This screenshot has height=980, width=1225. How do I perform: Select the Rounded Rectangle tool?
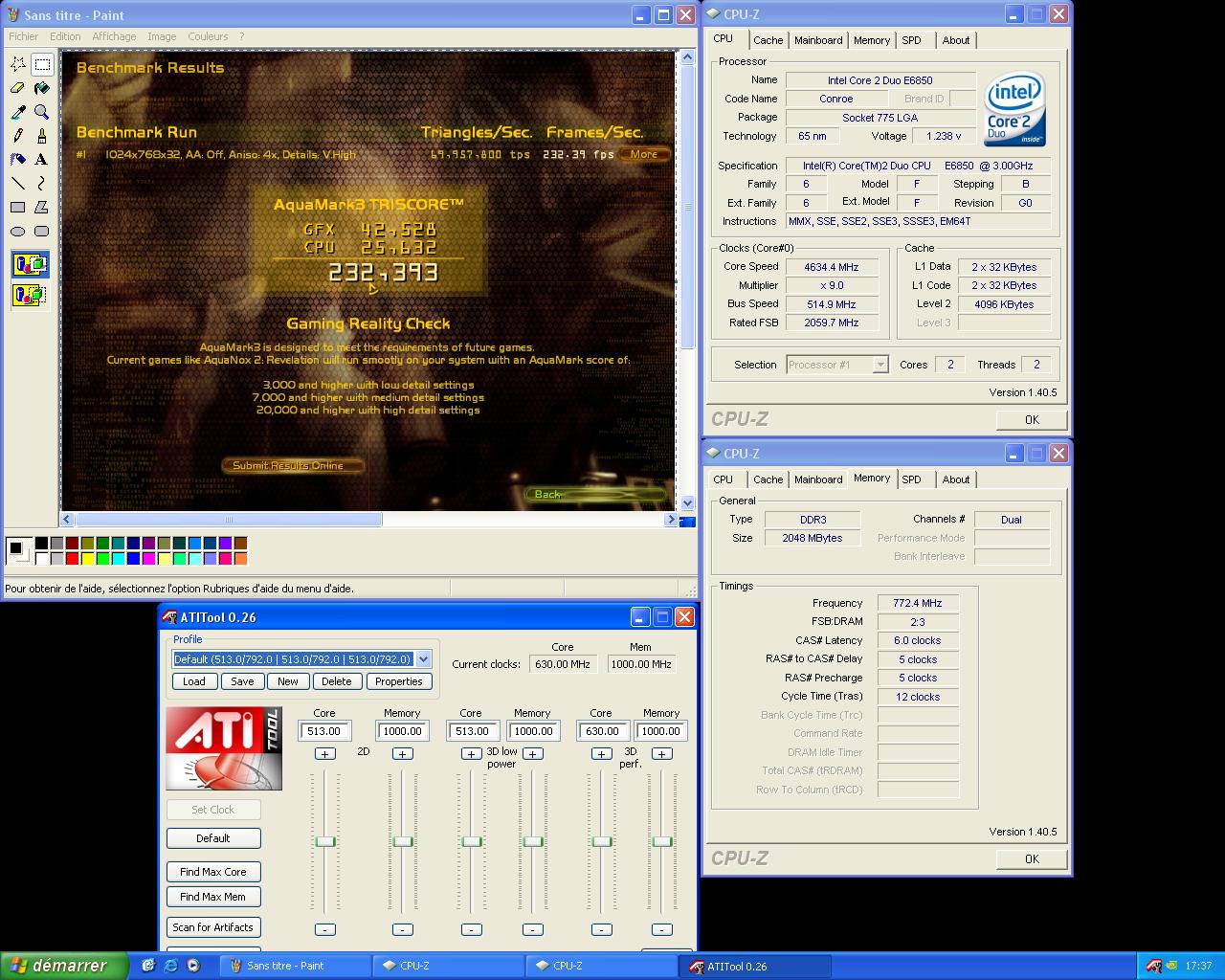[42, 232]
